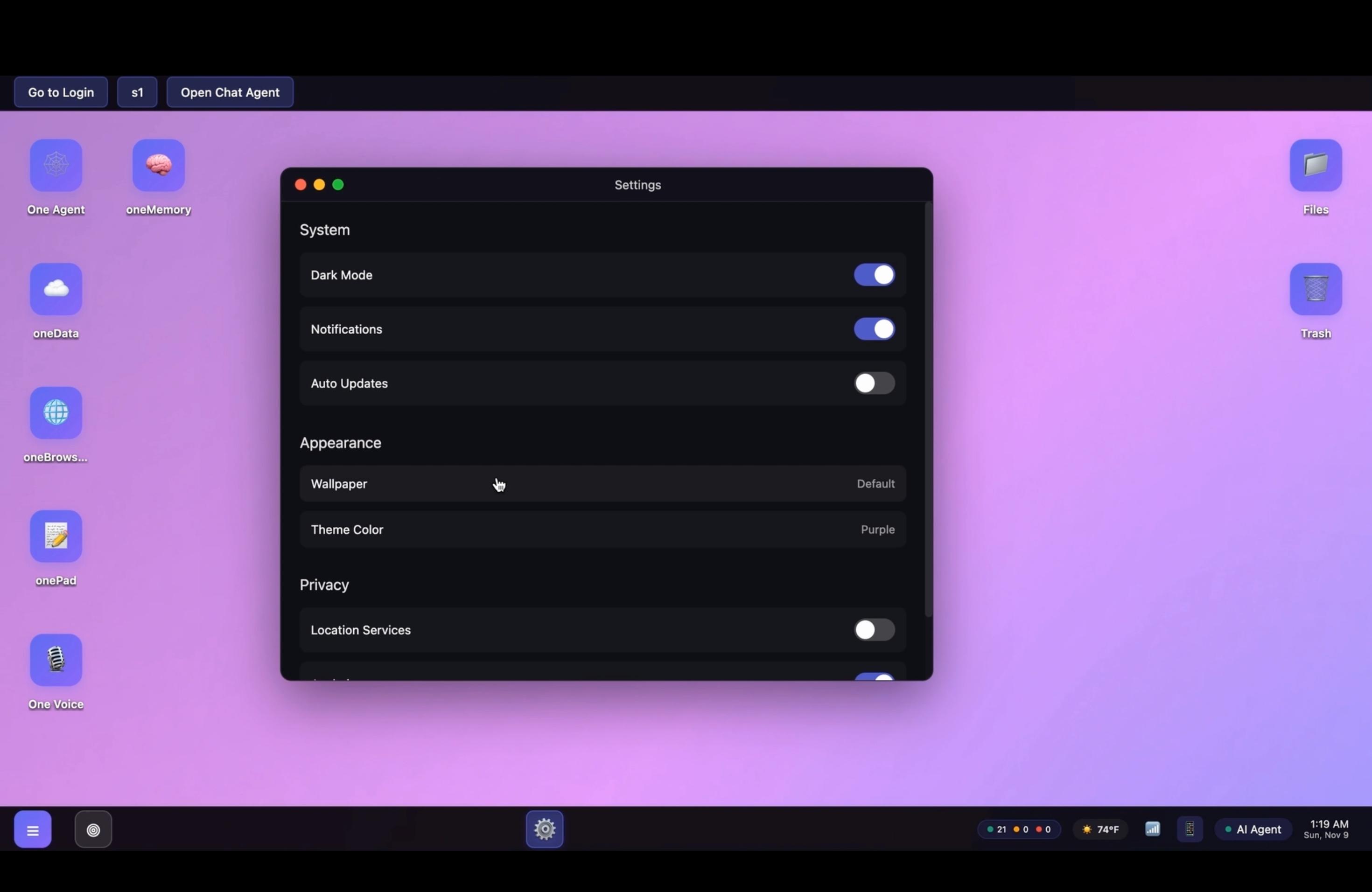Click the Open Chat Agent button
Image resolution: width=1372 pixels, height=892 pixels.
230,92
